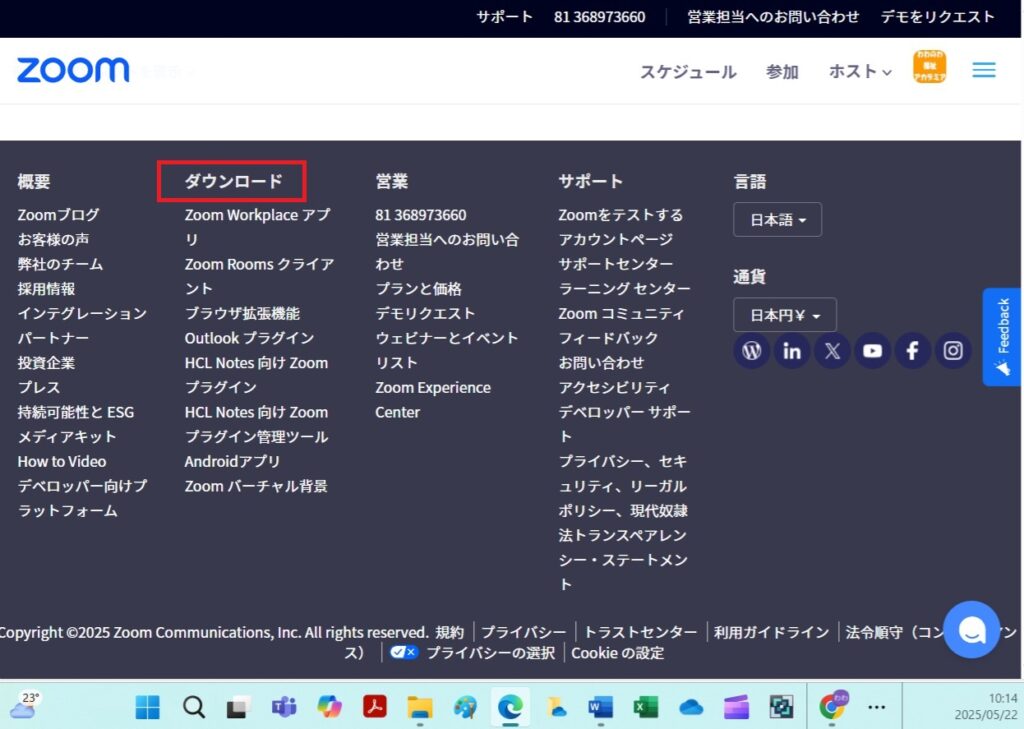Open Zoom's Instagram icon
The height and width of the screenshot is (729, 1024).
tap(953, 351)
